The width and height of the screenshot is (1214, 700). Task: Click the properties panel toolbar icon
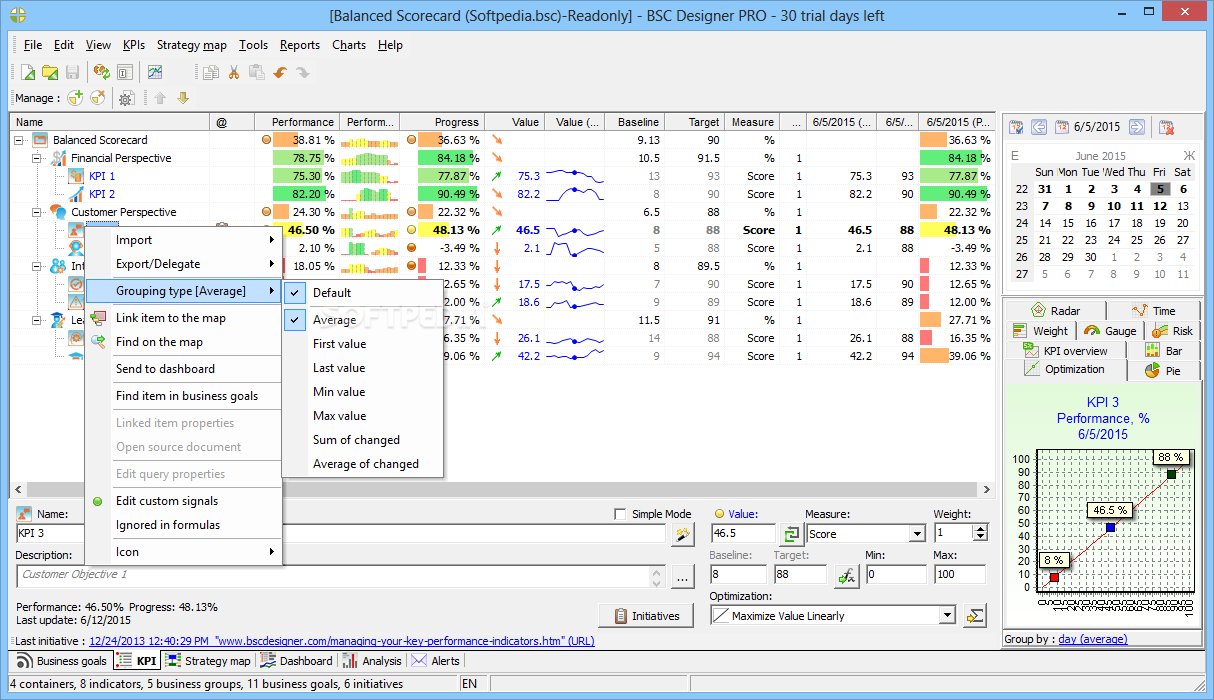click(125, 72)
